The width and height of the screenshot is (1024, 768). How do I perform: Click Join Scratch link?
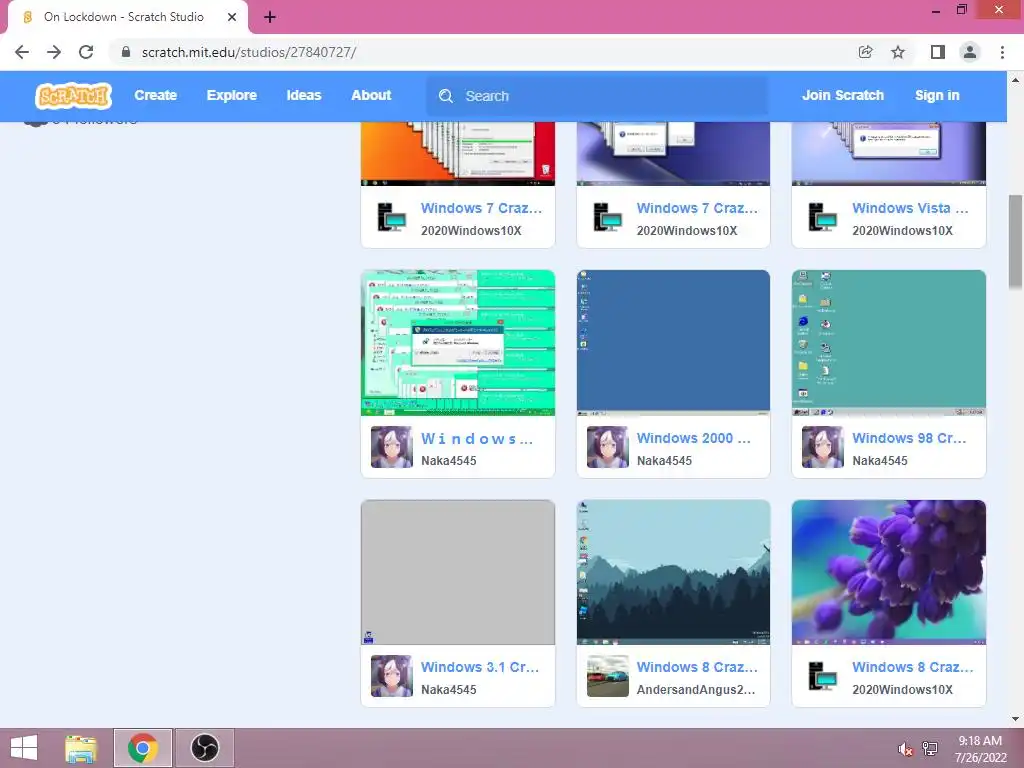click(842, 95)
